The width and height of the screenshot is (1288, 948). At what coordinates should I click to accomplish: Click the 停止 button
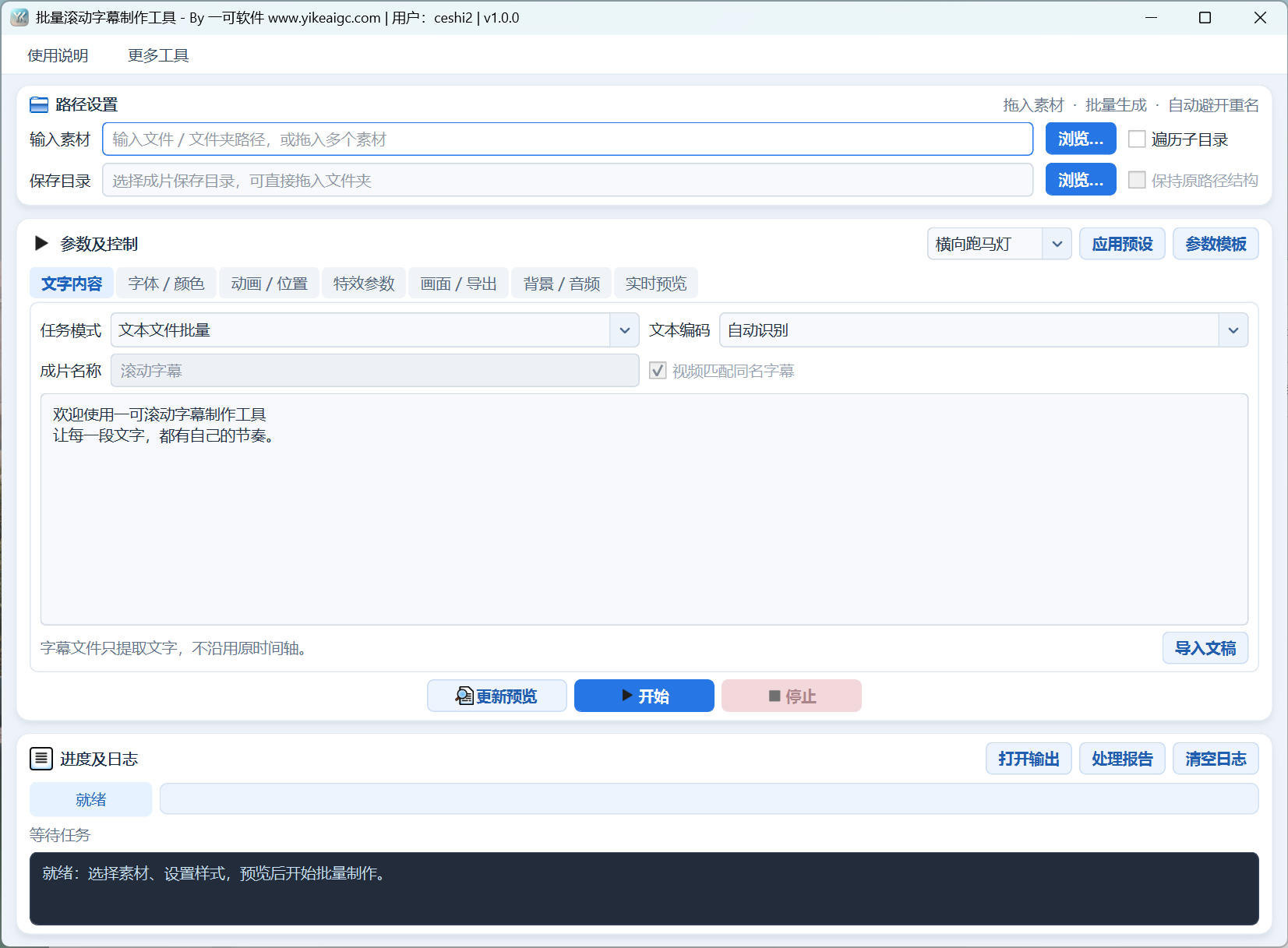[x=792, y=696]
